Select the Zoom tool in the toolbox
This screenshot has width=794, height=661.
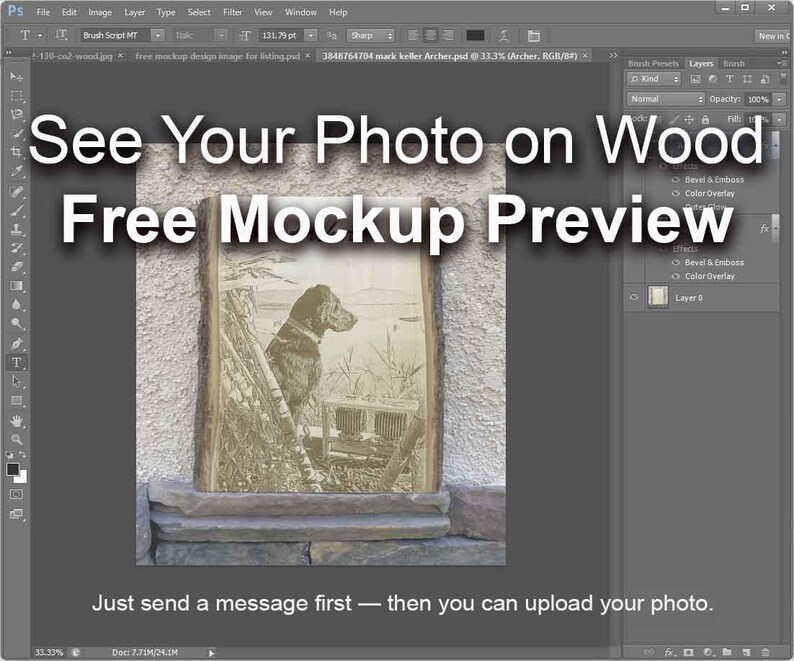coord(16,439)
